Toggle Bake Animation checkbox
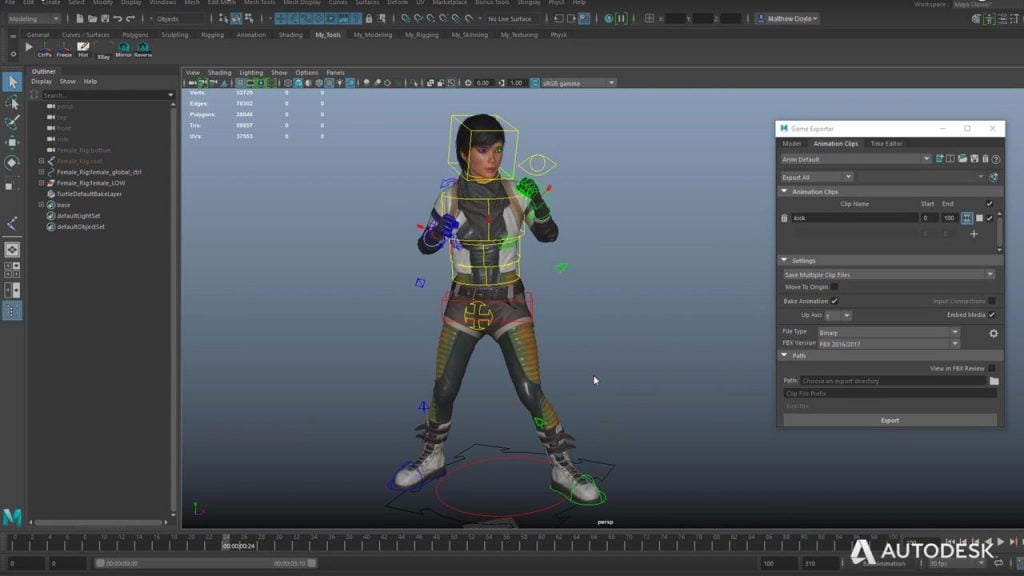 (835, 301)
